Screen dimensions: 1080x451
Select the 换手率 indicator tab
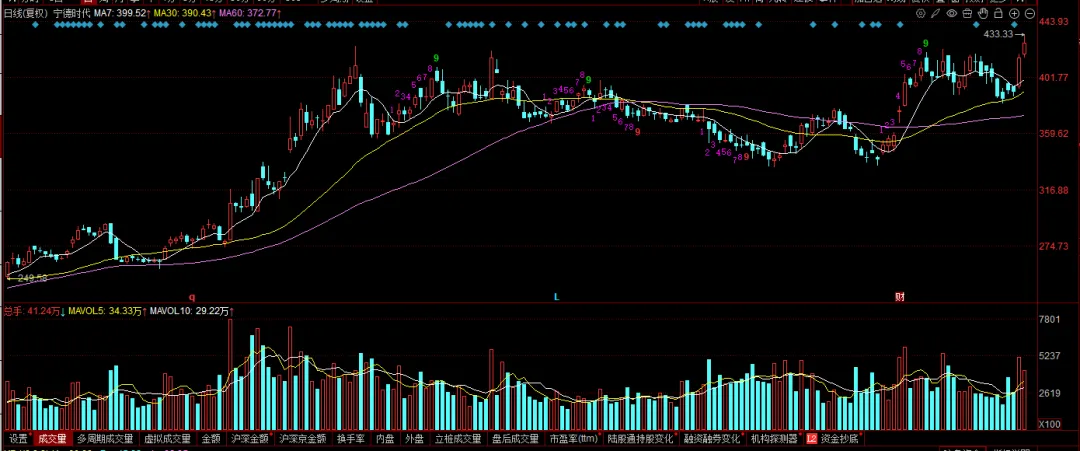351,438
